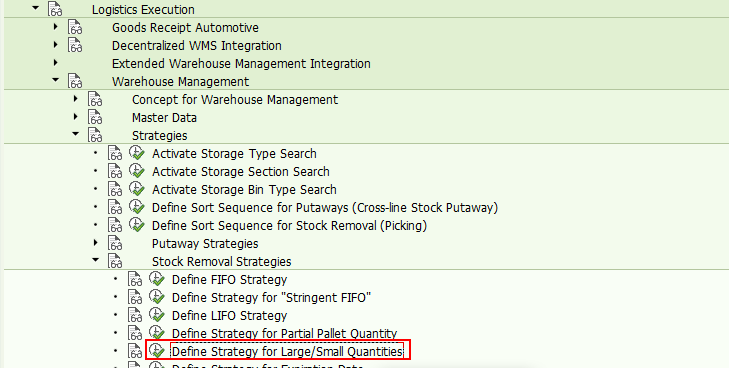Select Define Sort Sequence for Stock Removal (Picking)
This screenshot has height=368, width=729.
click(x=289, y=226)
